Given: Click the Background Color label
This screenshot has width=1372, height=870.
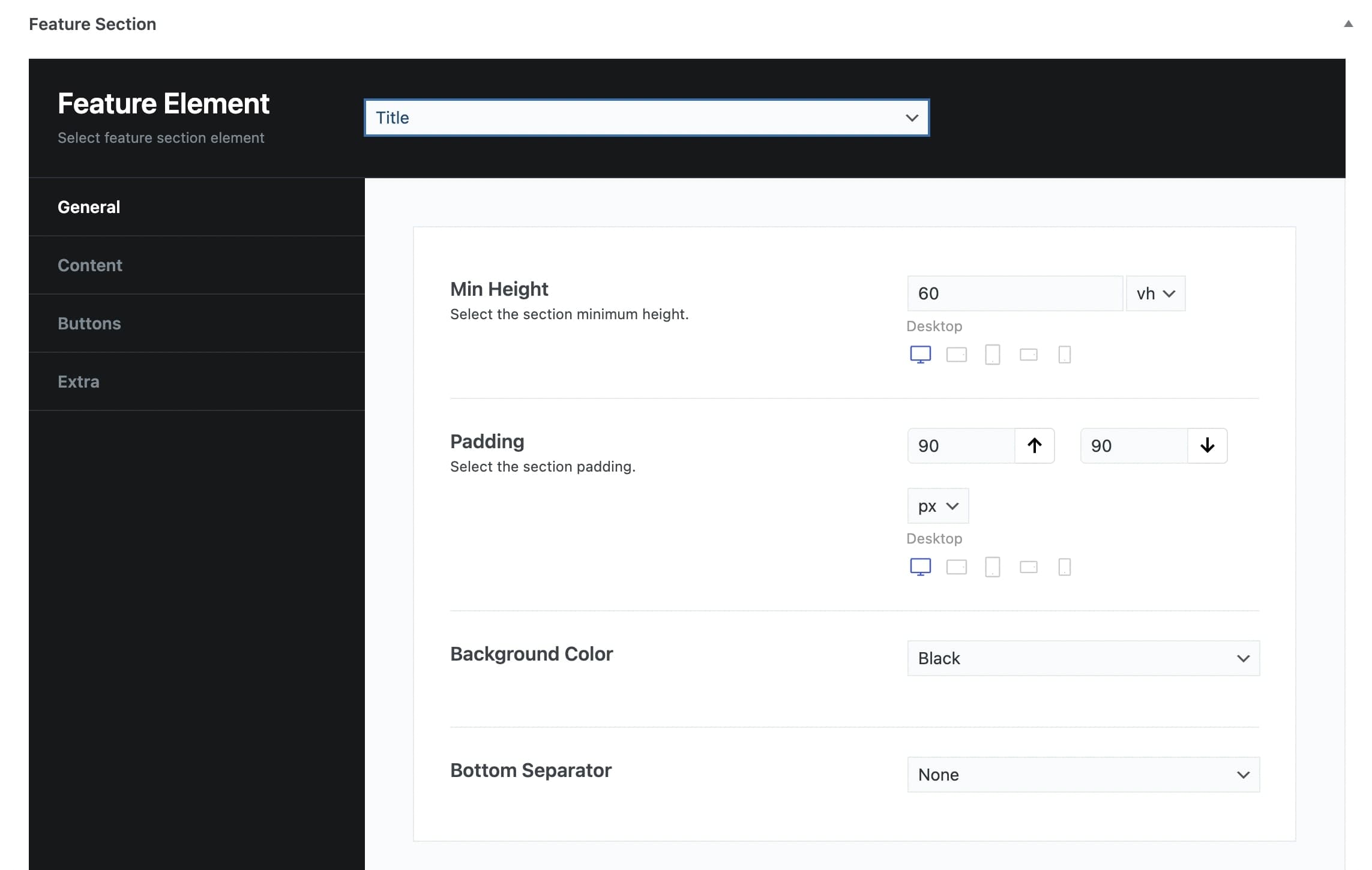Looking at the screenshot, I should tap(532, 653).
